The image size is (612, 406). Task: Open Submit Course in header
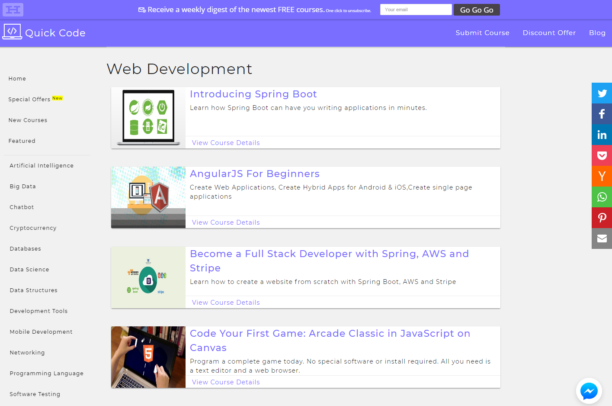pos(482,33)
